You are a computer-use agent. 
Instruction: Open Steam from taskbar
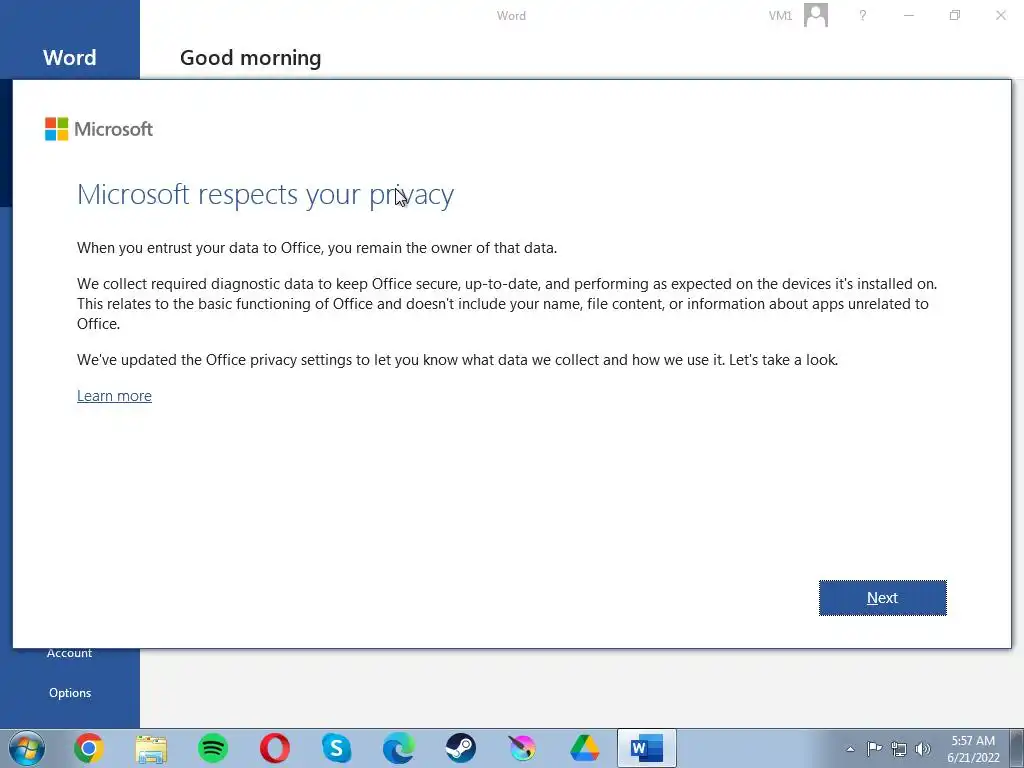460,748
